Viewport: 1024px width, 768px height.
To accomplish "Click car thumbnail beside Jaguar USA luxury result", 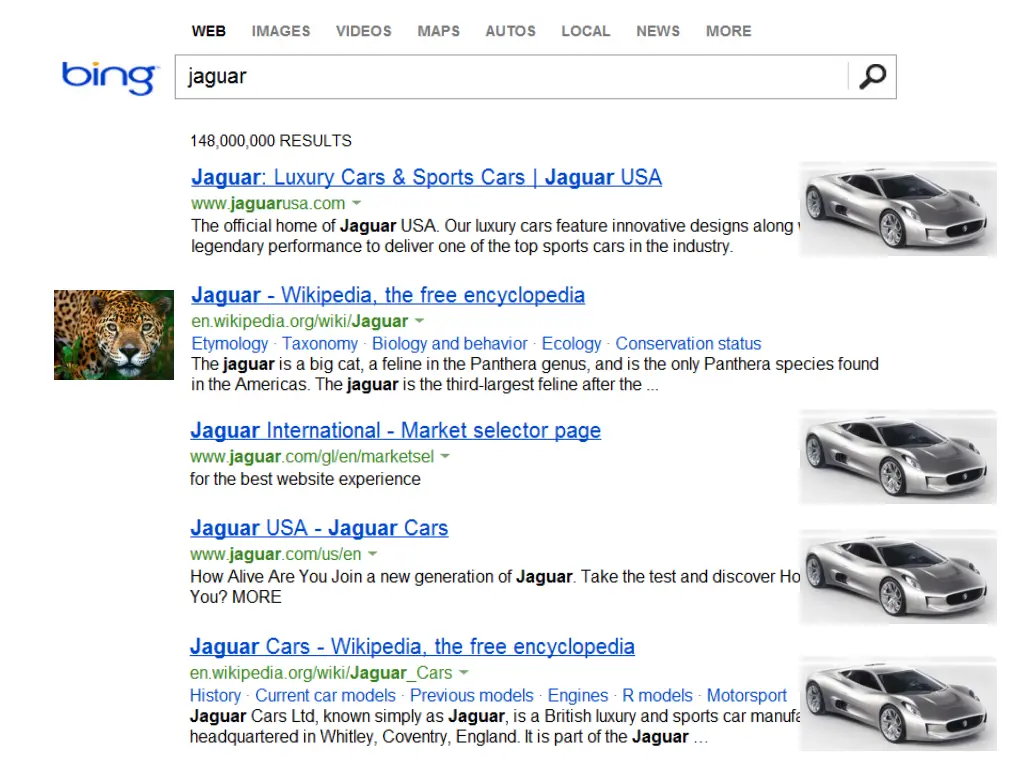I will coord(898,209).
